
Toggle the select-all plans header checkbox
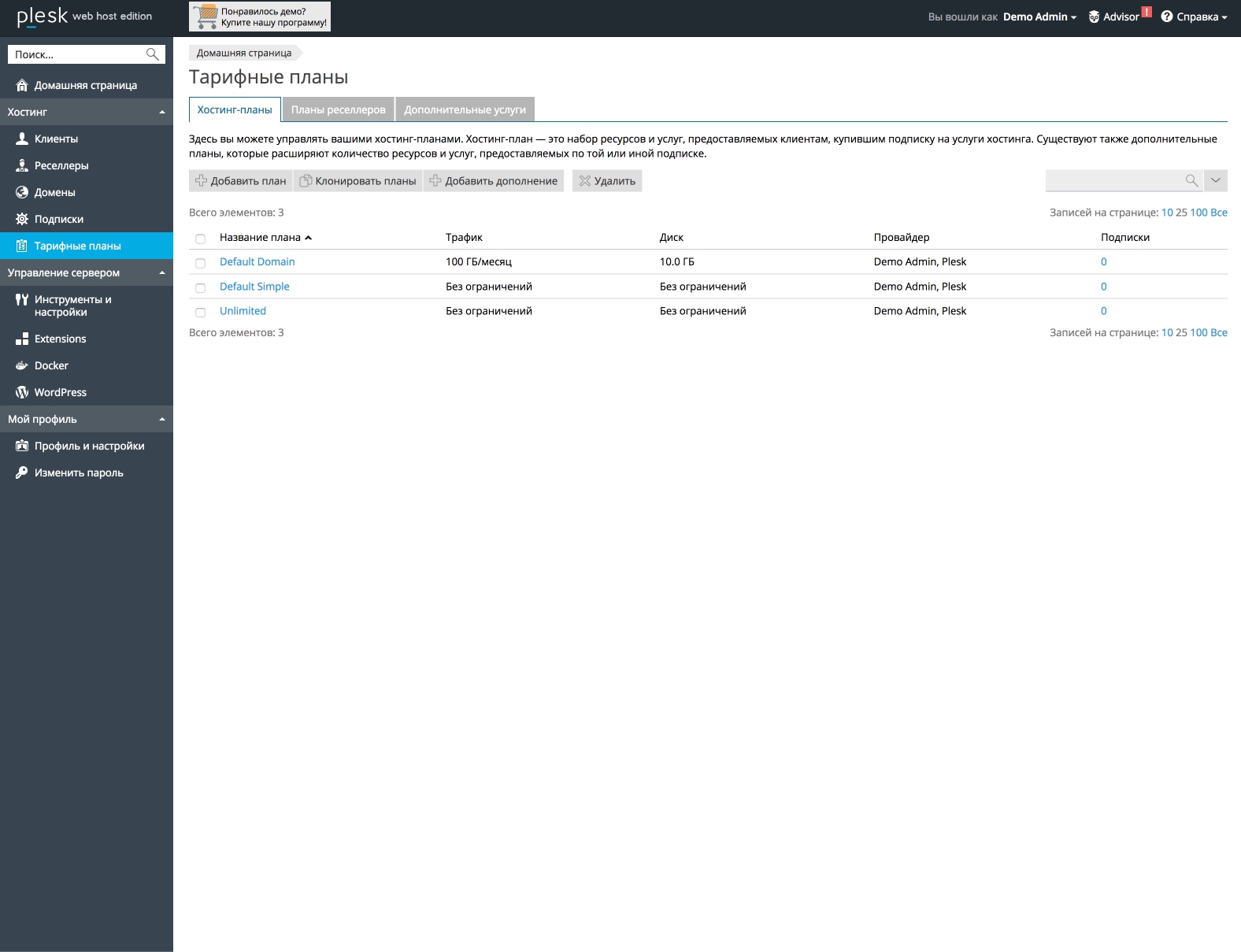coord(200,239)
